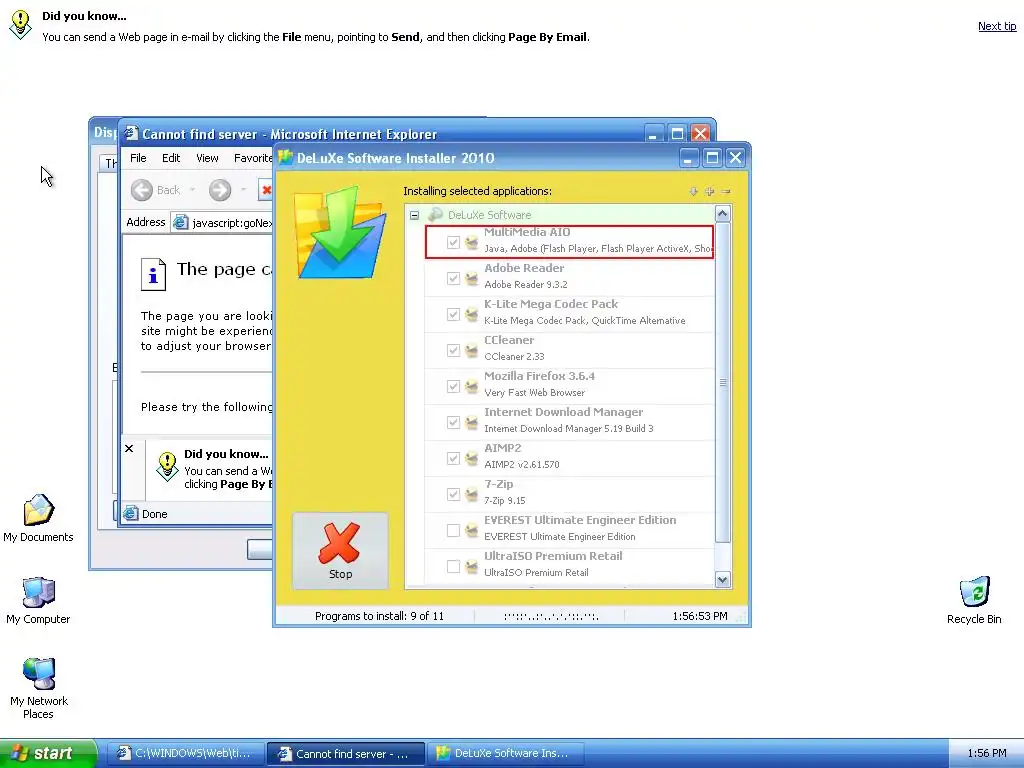
Task: Click the Stop installation button
Action: tap(340, 551)
